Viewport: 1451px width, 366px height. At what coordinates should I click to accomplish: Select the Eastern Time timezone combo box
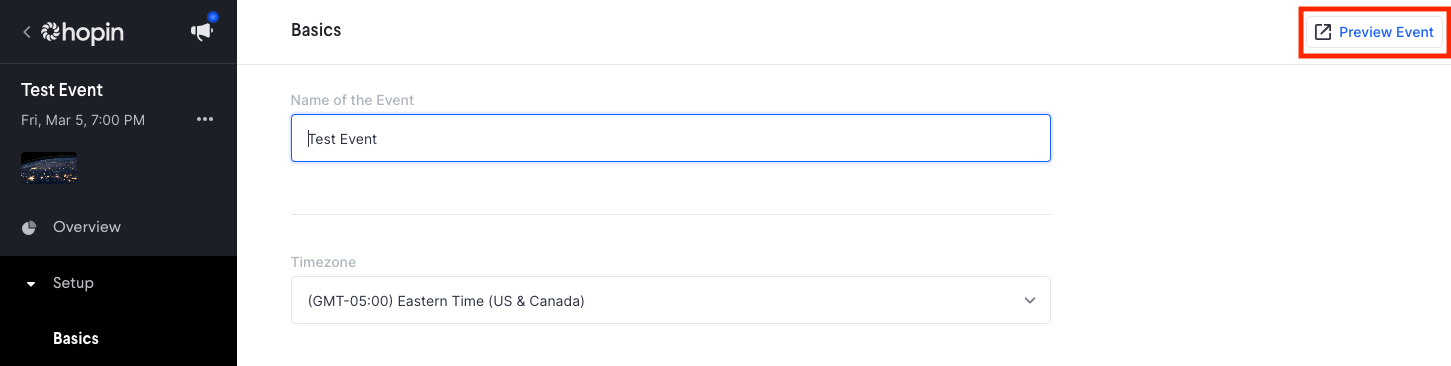point(670,300)
